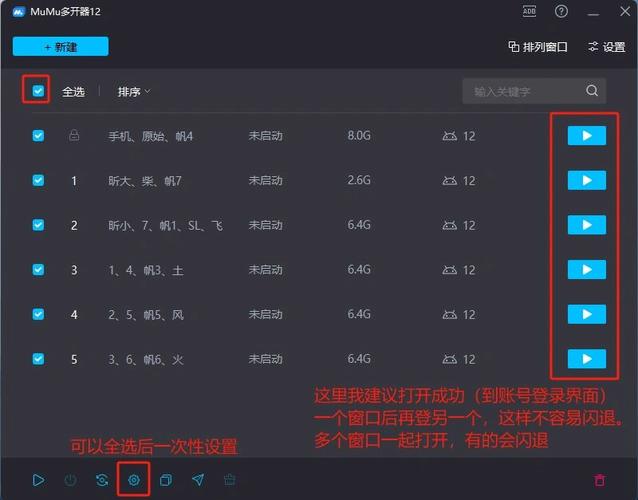Click the red delete trash icon
Image resolution: width=638 pixels, height=500 pixels.
(x=600, y=480)
